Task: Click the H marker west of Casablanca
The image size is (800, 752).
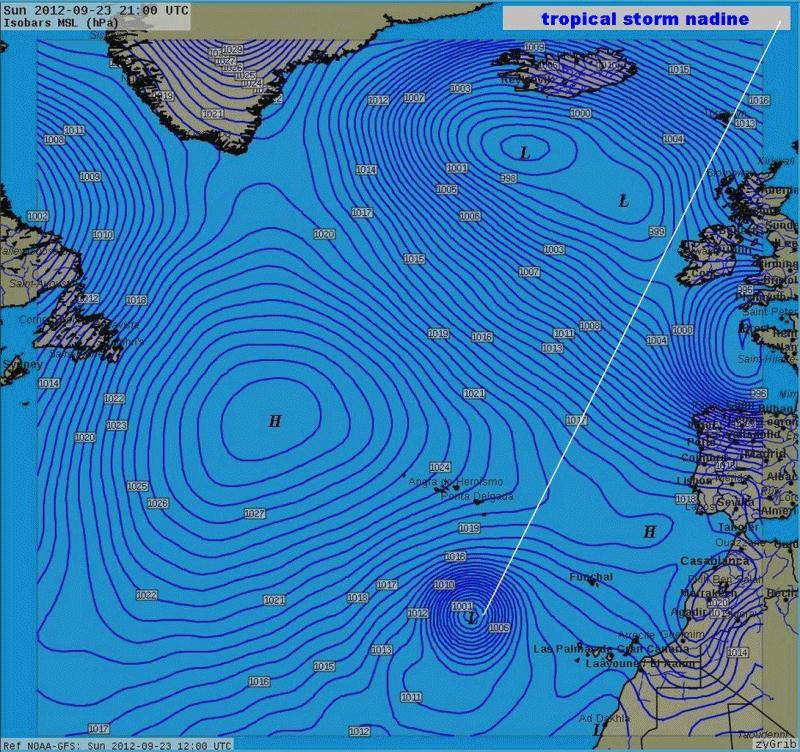Action: (x=650, y=532)
